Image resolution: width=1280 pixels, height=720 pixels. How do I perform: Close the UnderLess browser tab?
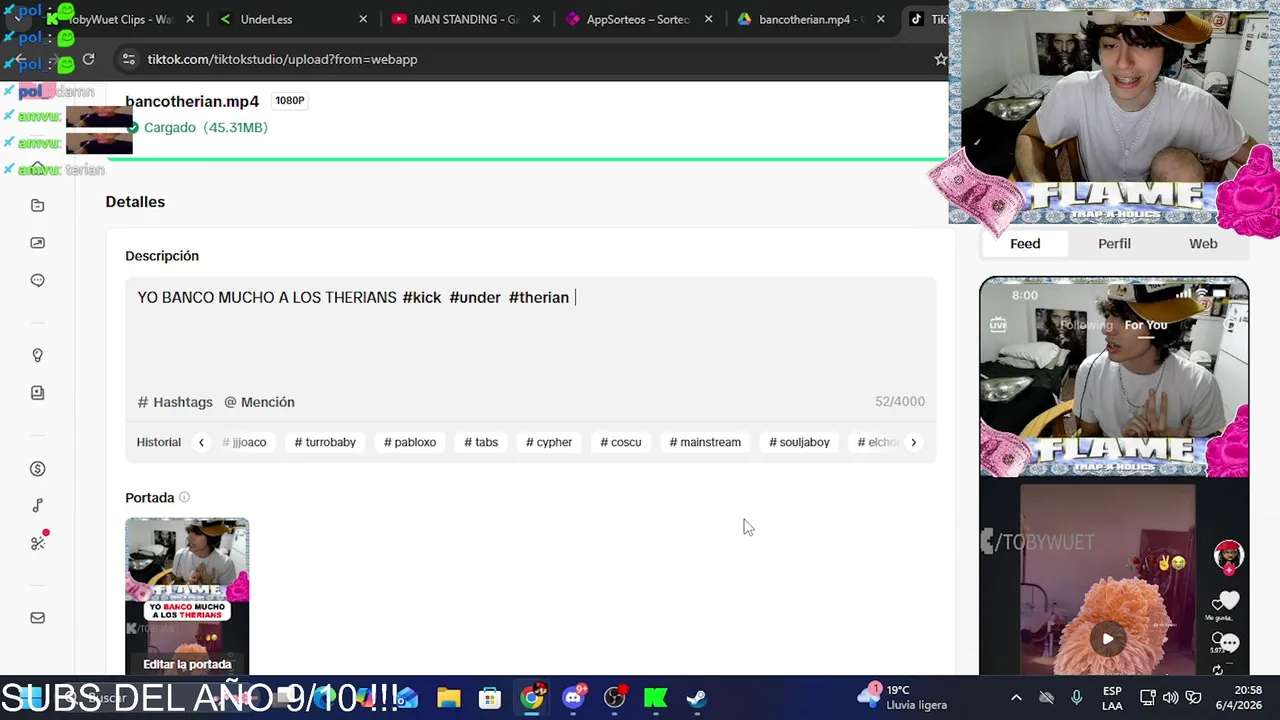coord(363,19)
